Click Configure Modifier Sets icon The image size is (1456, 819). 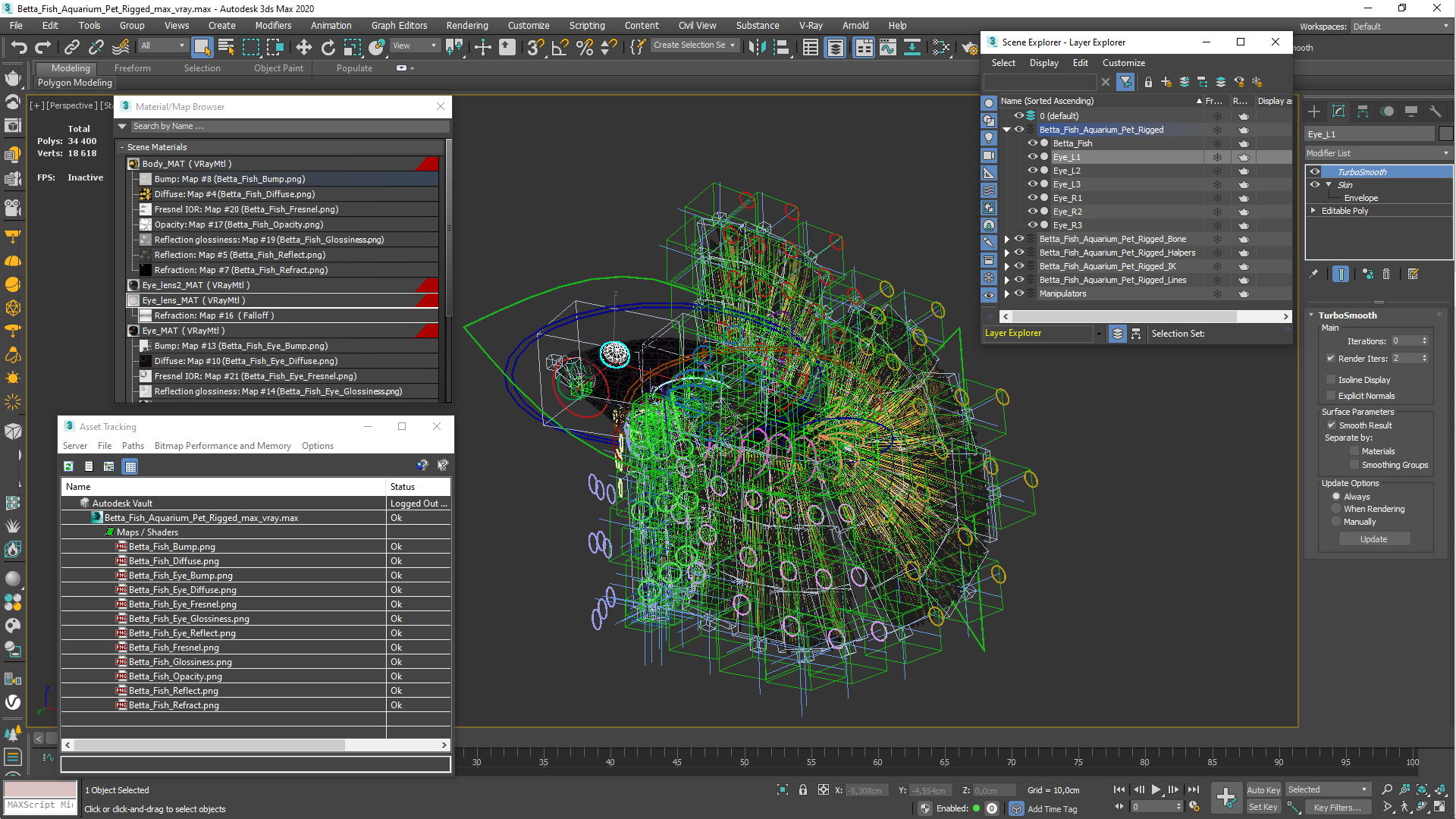(1413, 274)
